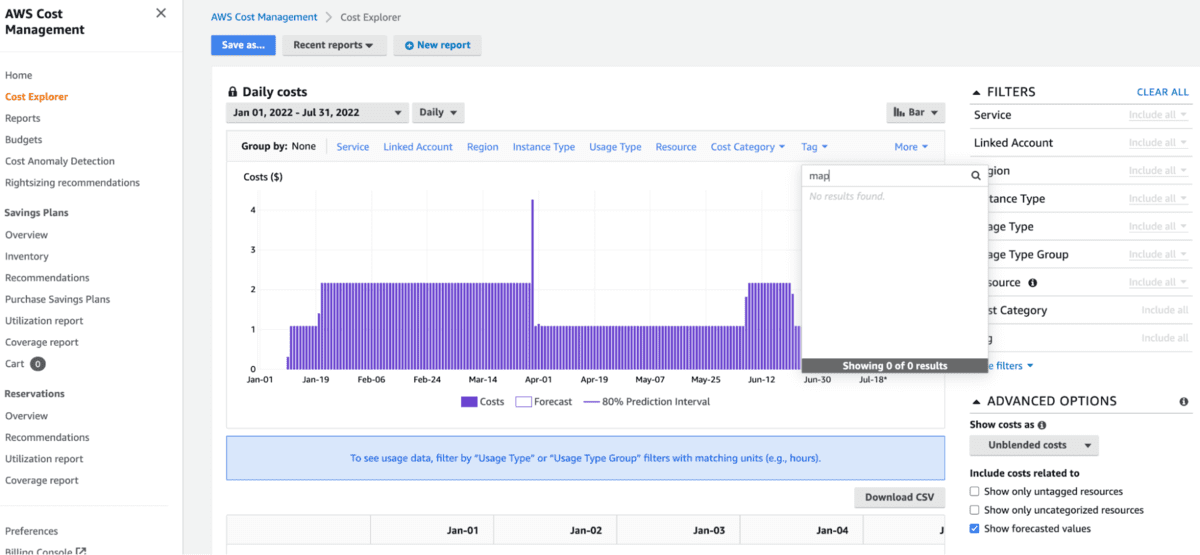Click the Advanced Options info icon

(x=1184, y=402)
